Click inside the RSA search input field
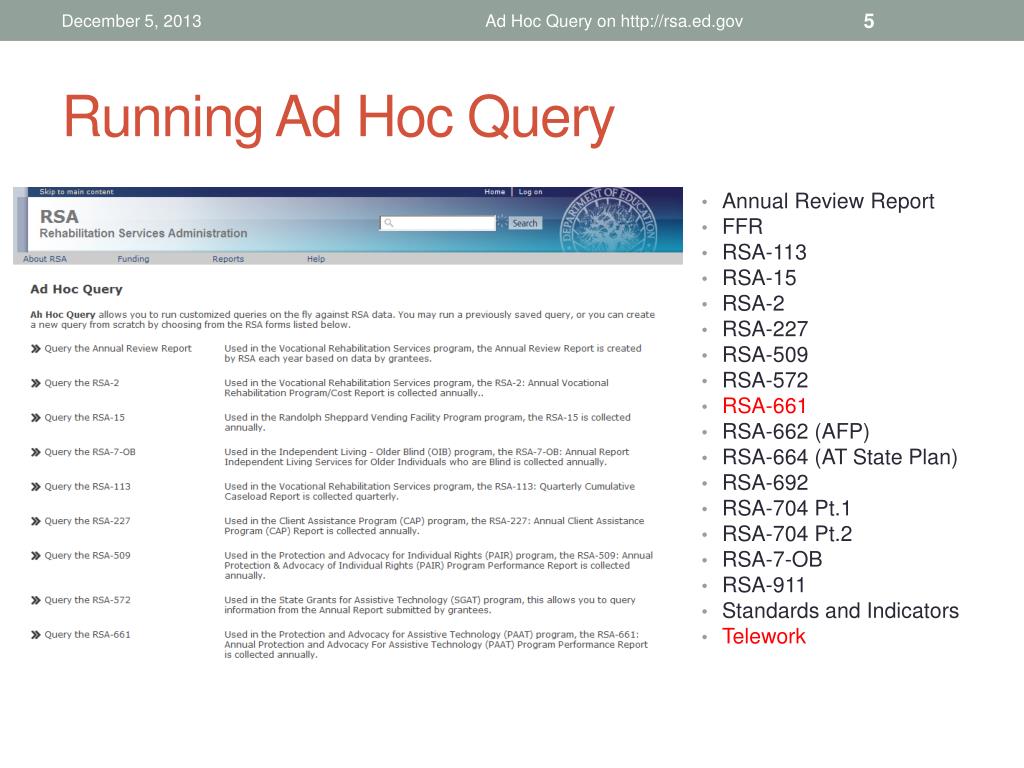This screenshot has height=768, width=1024. 438,223
